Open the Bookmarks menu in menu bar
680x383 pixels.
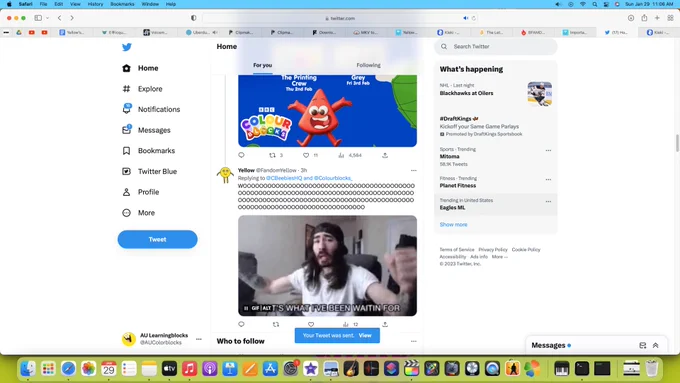pos(122,4)
